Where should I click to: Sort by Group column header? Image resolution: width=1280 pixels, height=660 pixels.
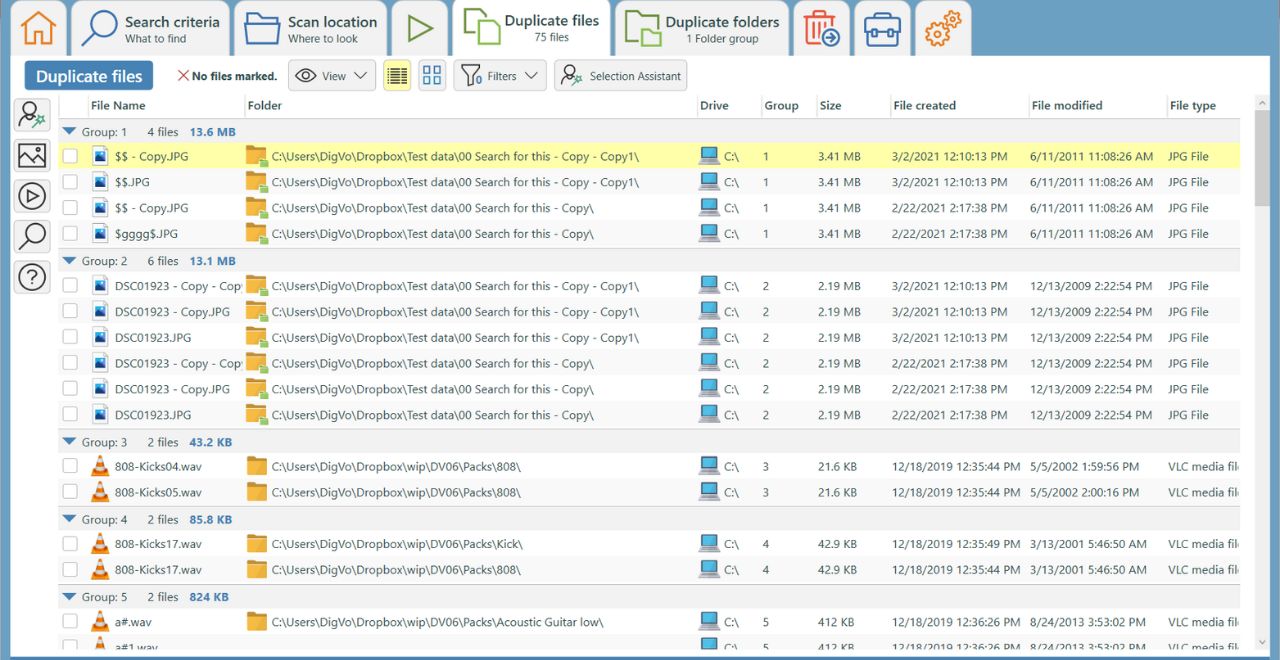[781, 105]
